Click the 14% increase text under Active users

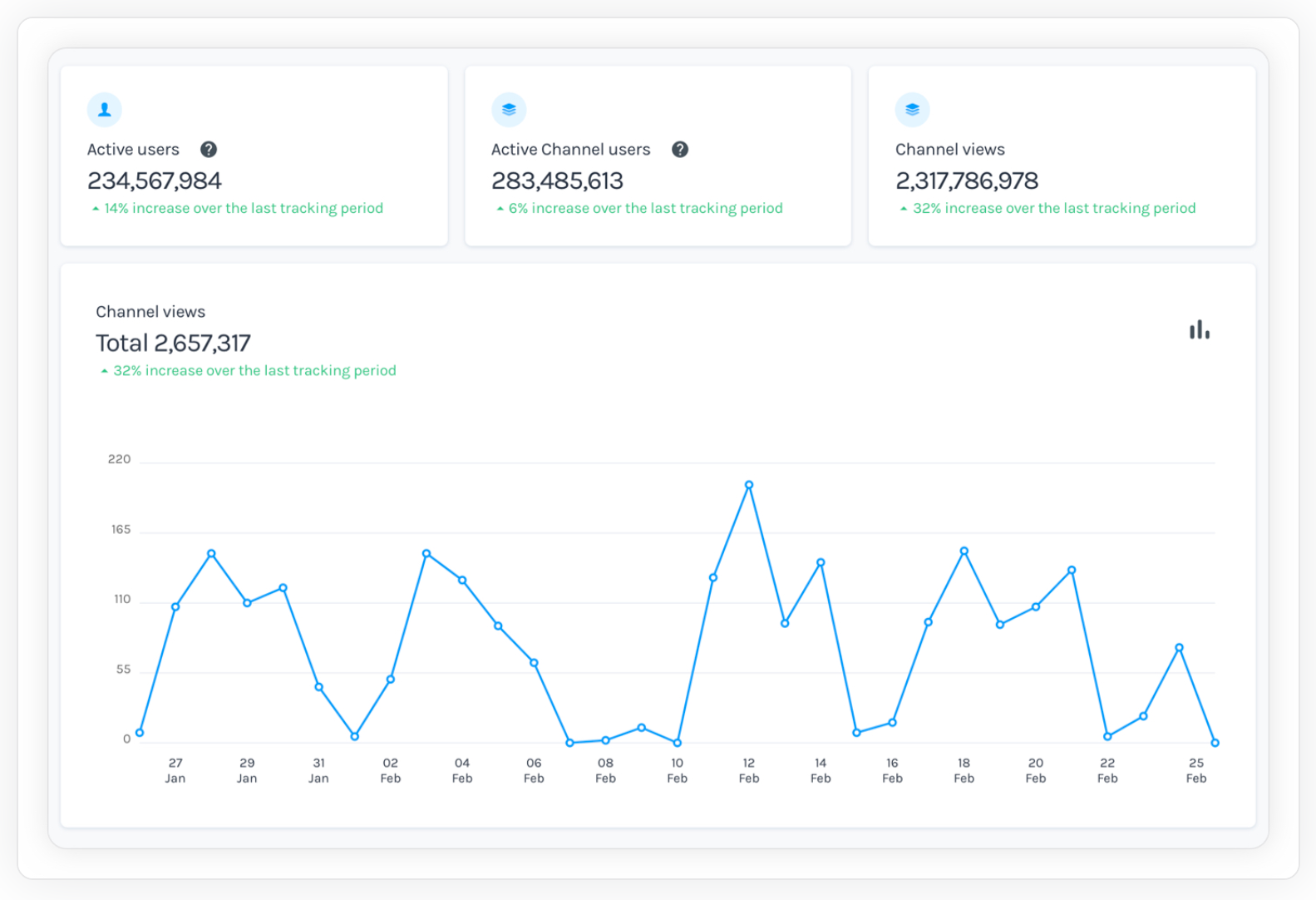click(x=243, y=209)
